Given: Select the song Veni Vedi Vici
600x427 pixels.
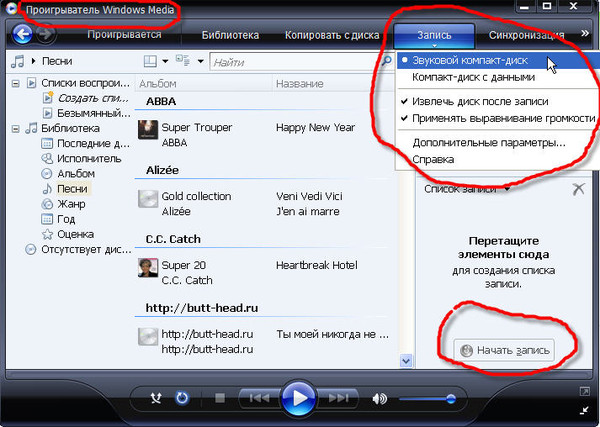Looking at the screenshot, I should coord(309,196).
